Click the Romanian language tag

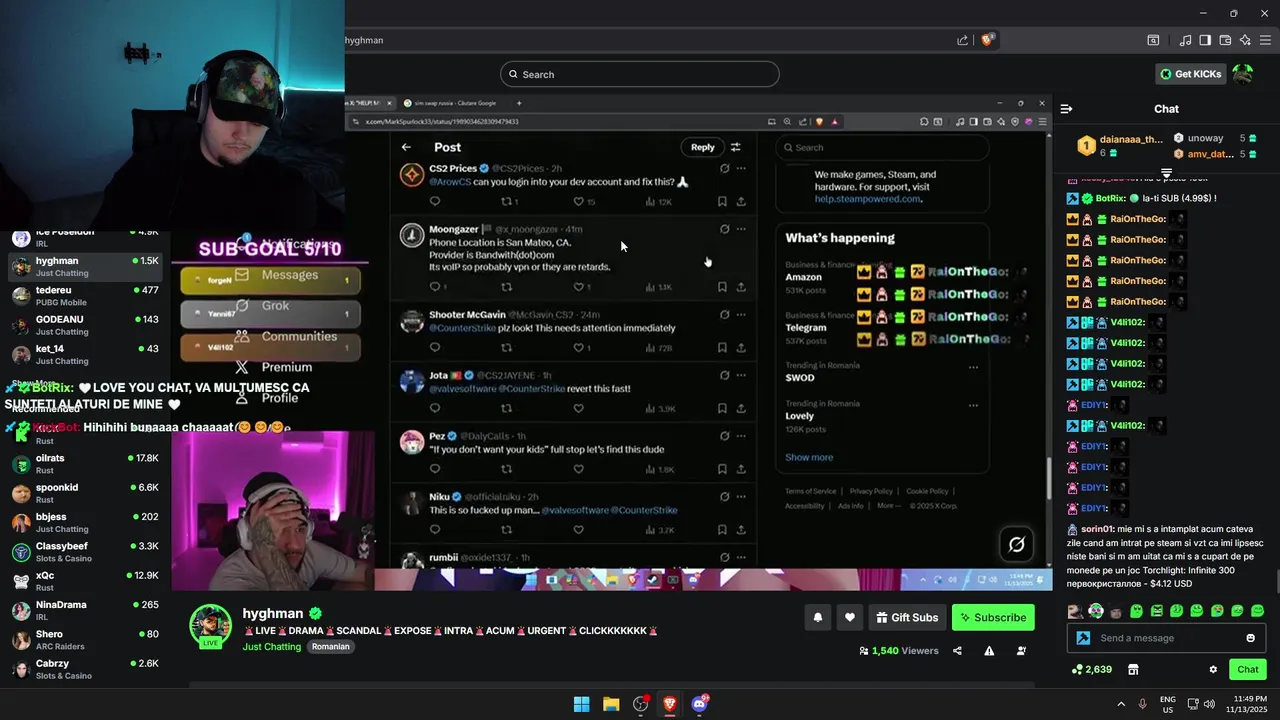pos(330,647)
